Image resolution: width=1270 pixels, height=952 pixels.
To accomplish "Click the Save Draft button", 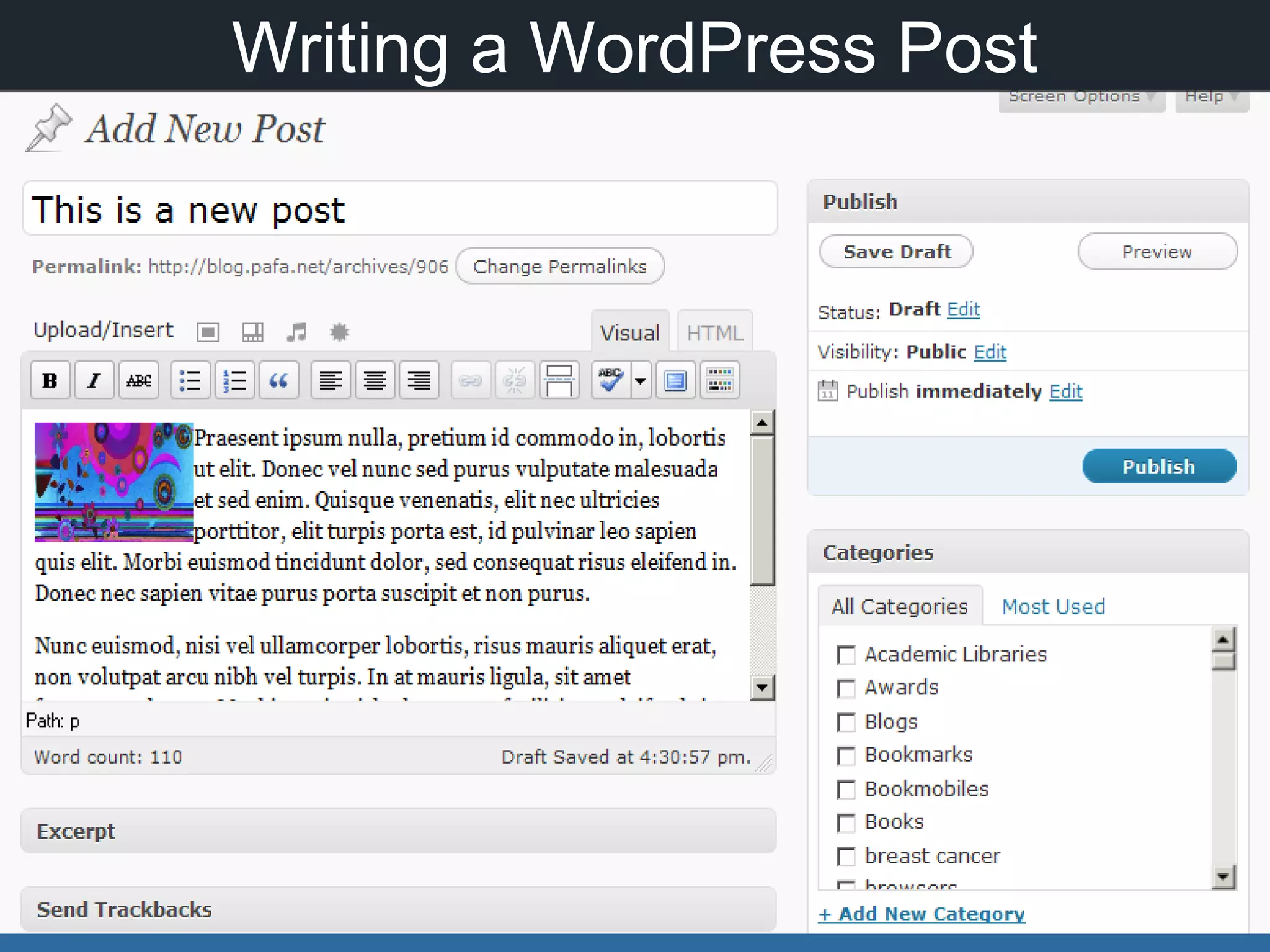I will (896, 252).
